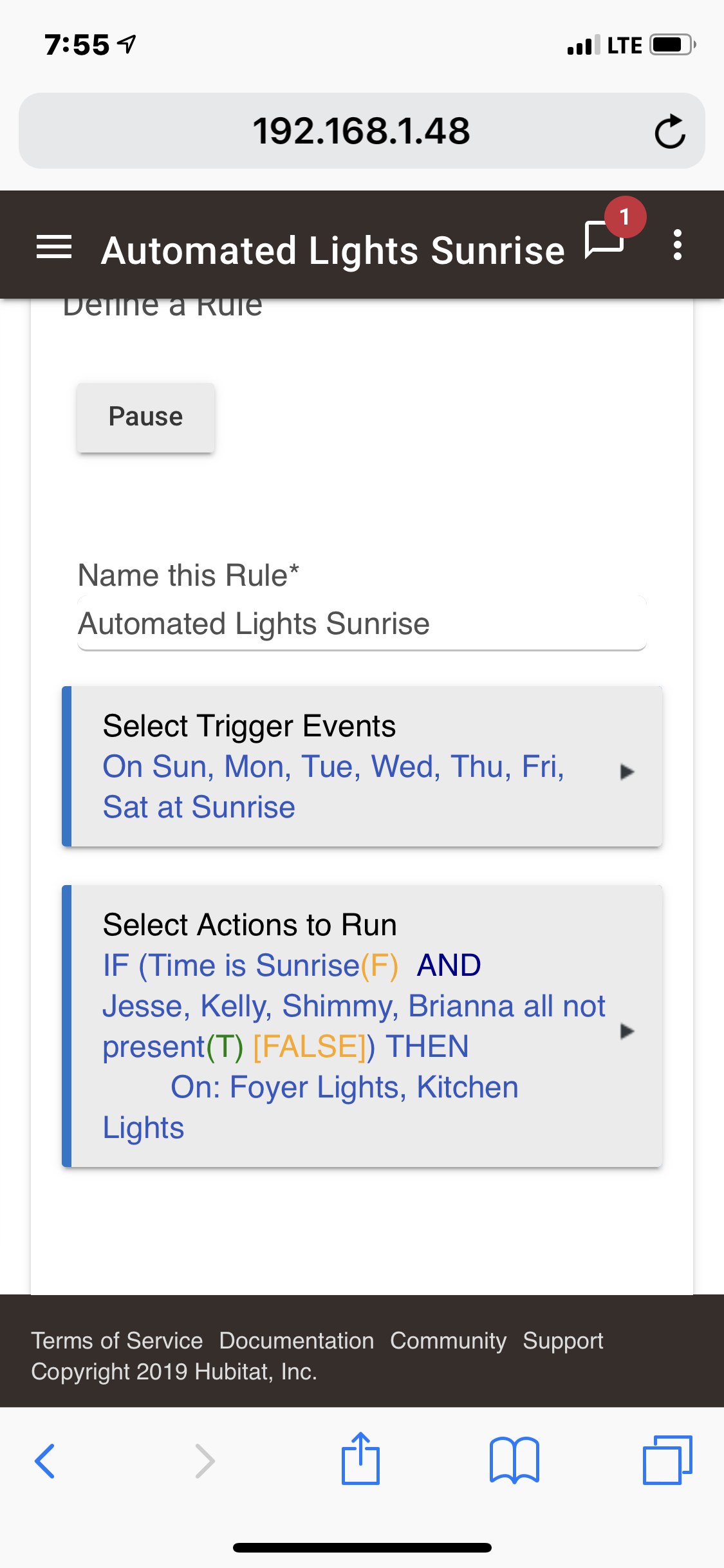Expand Select Actions to Run arrow
Viewport: 724px width, 1568px height.
[x=627, y=1031]
